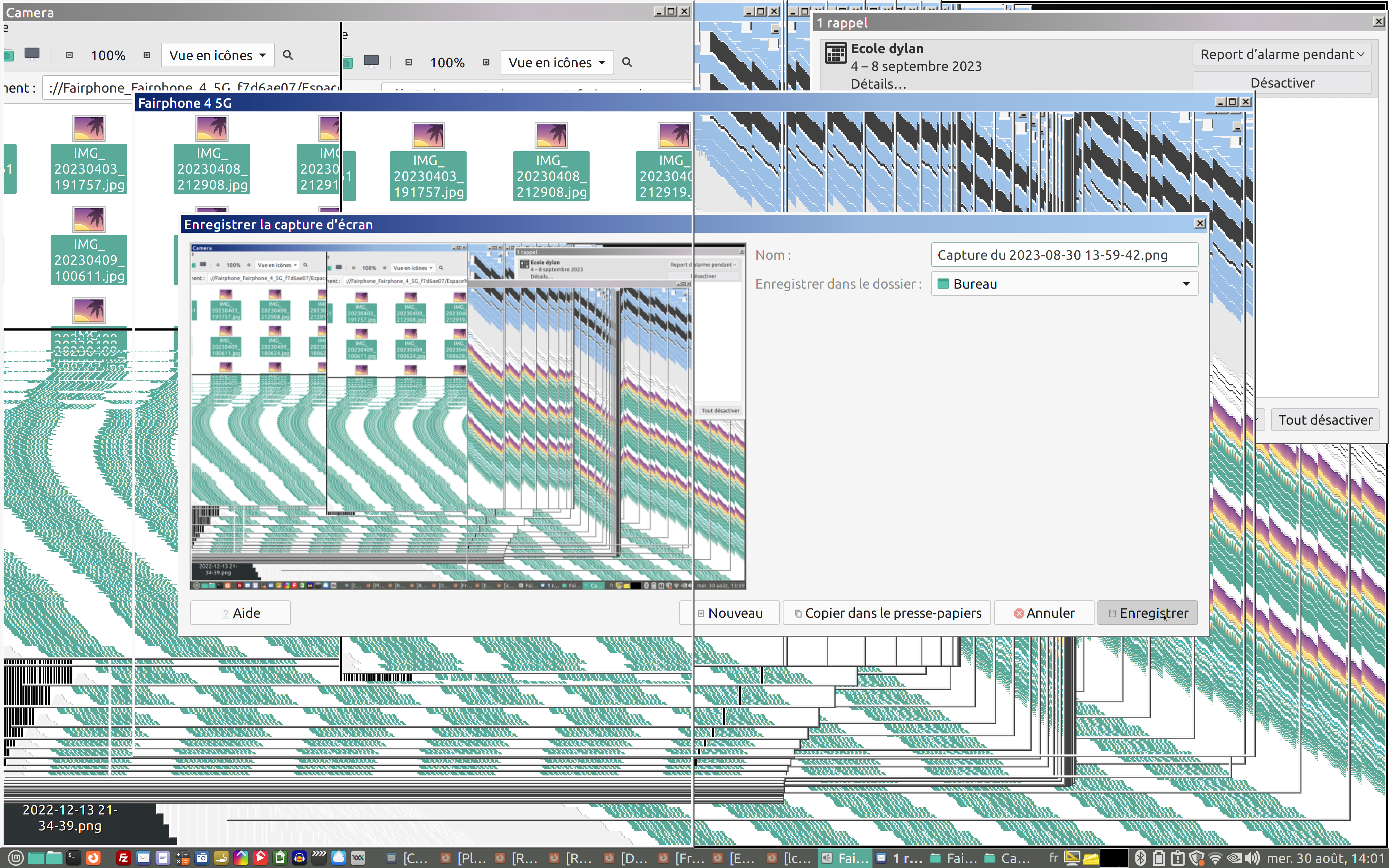Open Firefox from the panel launcher

[93, 858]
